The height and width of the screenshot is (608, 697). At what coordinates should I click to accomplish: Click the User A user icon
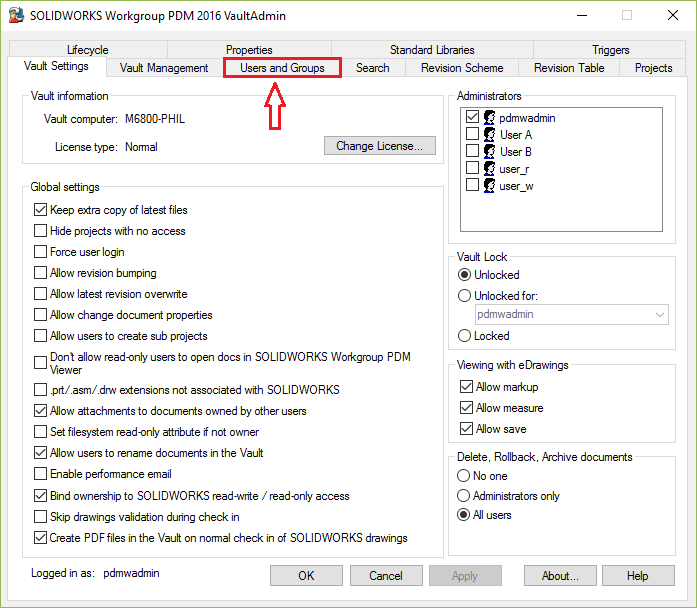489,134
